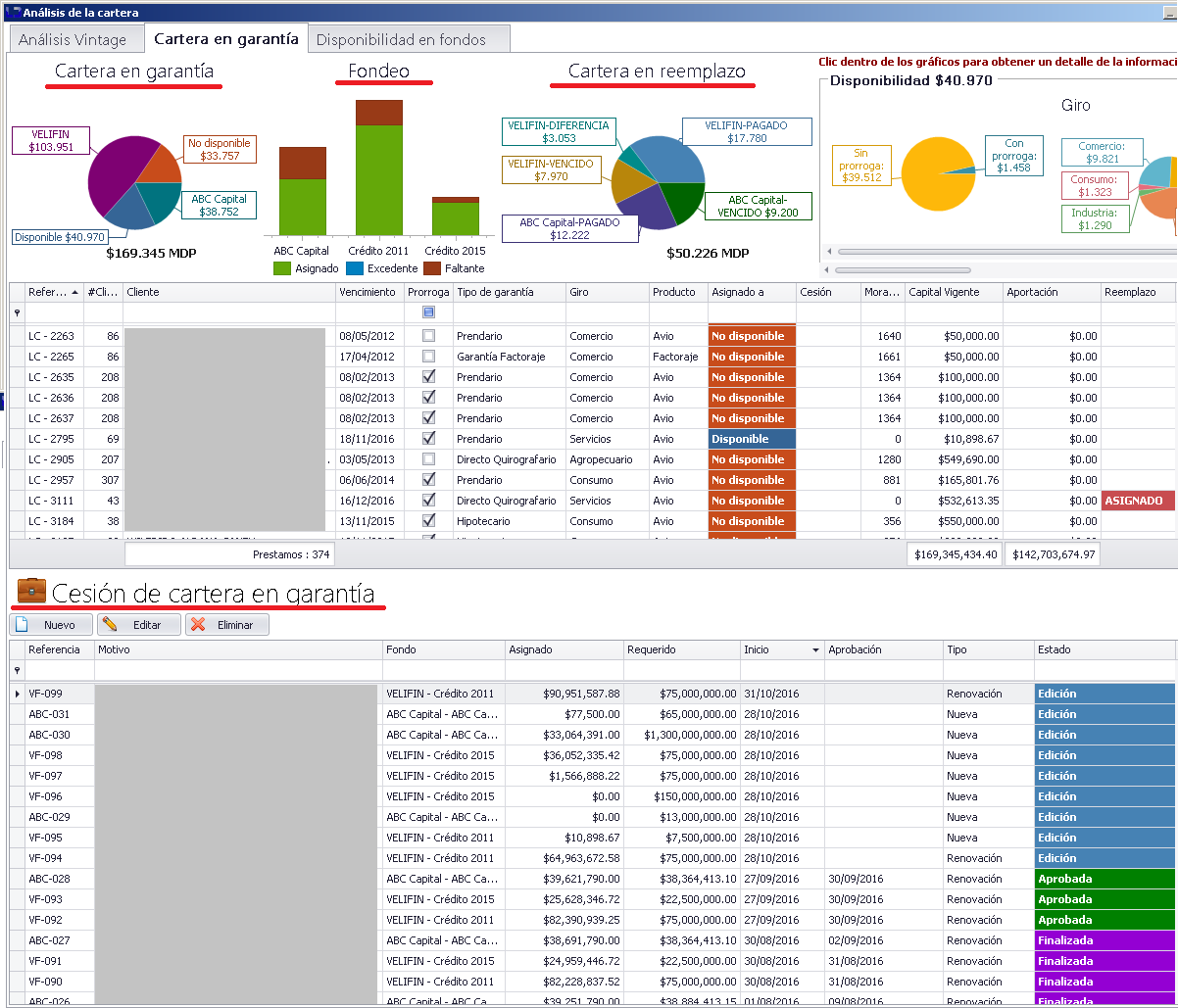Uncheck the Prorroga box for loan LC - 3111

[428, 501]
